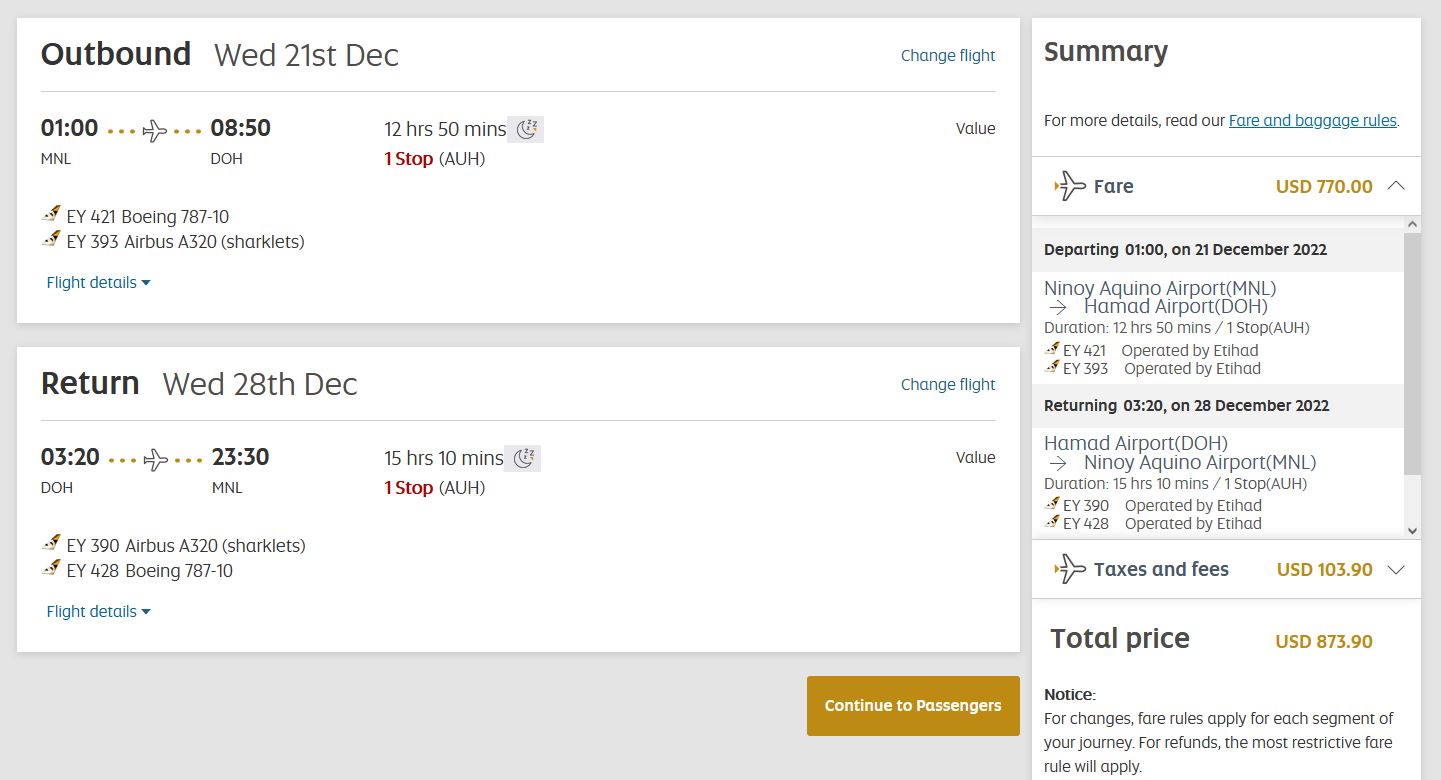The height and width of the screenshot is (780, 1441).
Task: Click scroll down arrow in fare summary
Action: [1412, 531]
